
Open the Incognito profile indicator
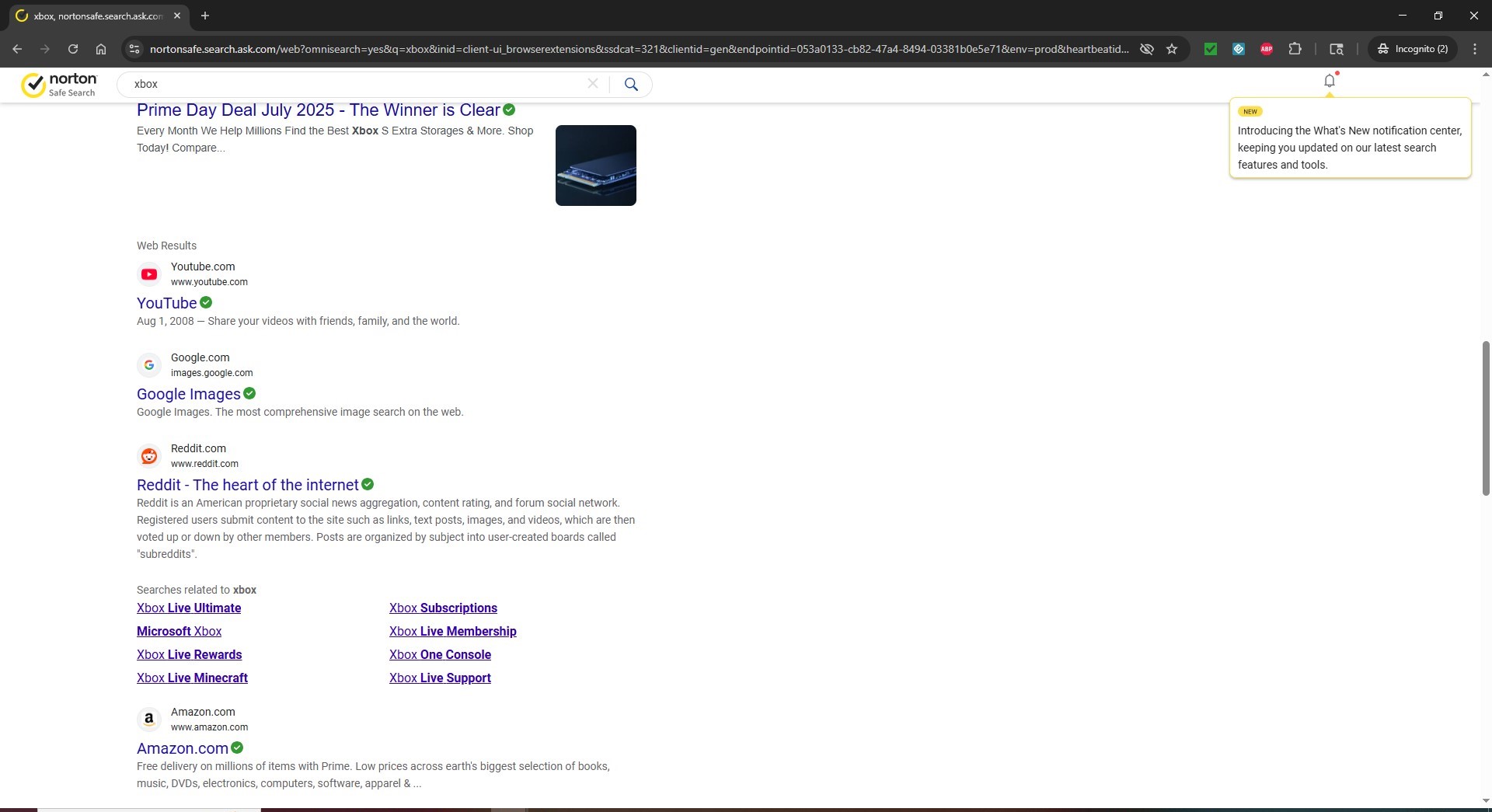tap(1413, 49)
